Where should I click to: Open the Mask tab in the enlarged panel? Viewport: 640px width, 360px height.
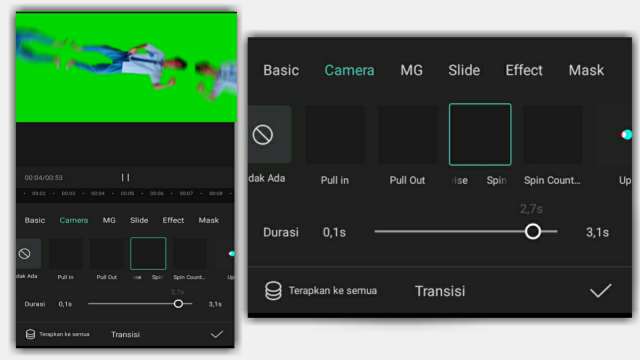pos(586,70)
